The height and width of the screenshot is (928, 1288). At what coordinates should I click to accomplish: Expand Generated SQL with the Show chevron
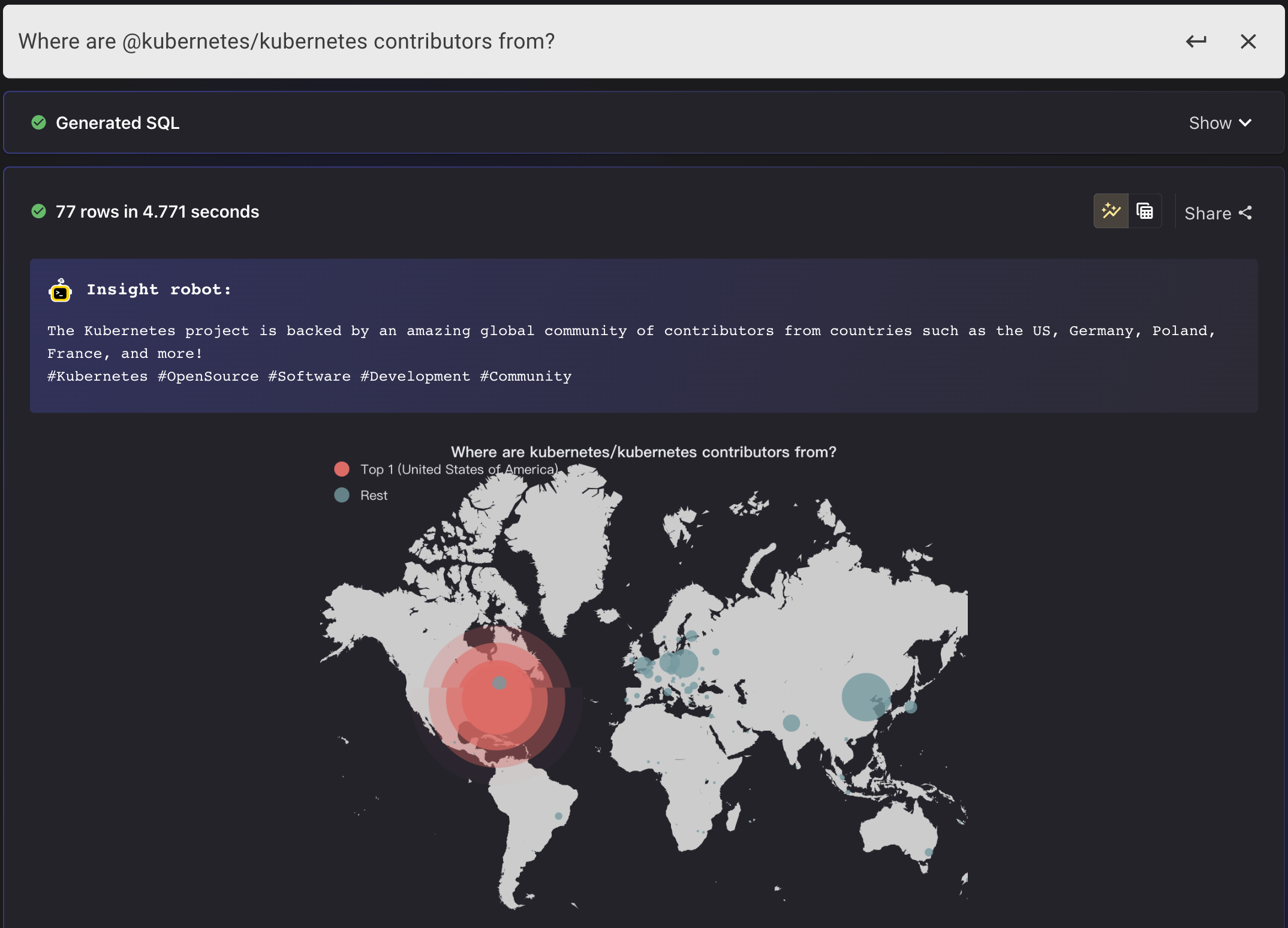click(x=1221, y=123)
